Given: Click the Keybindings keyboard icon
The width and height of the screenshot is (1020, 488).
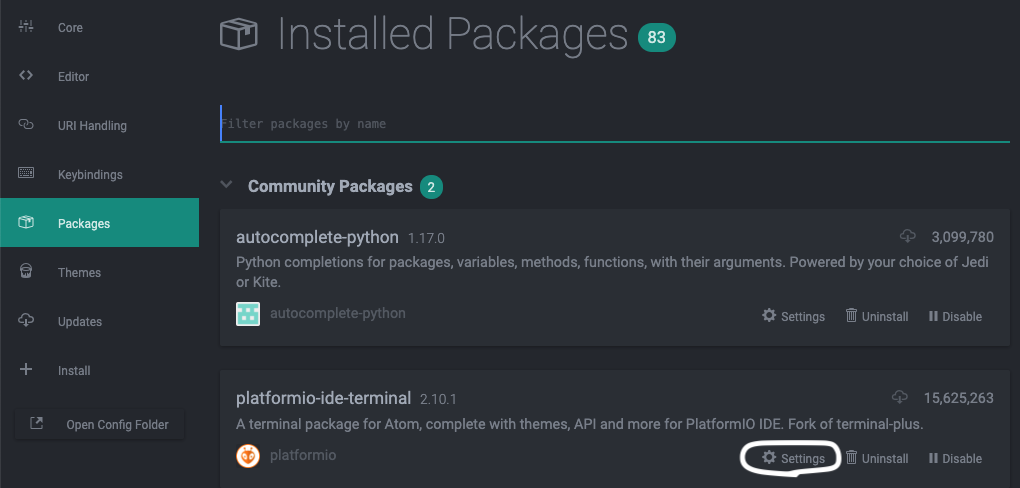Looking at the screenshot, I should (26, 173).
